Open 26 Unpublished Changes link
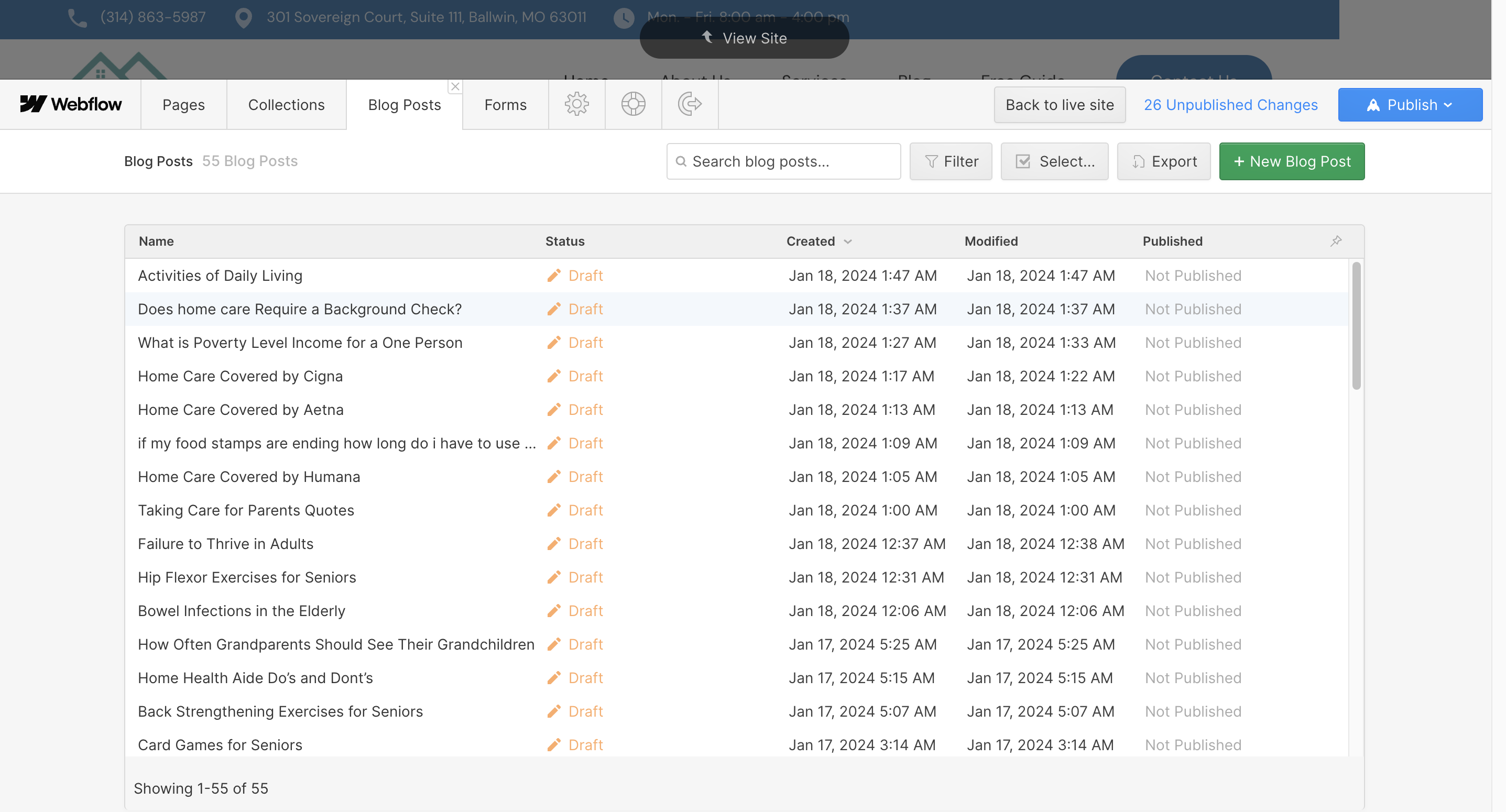This screenshot has width=1506, height=812. point(1231,105)
